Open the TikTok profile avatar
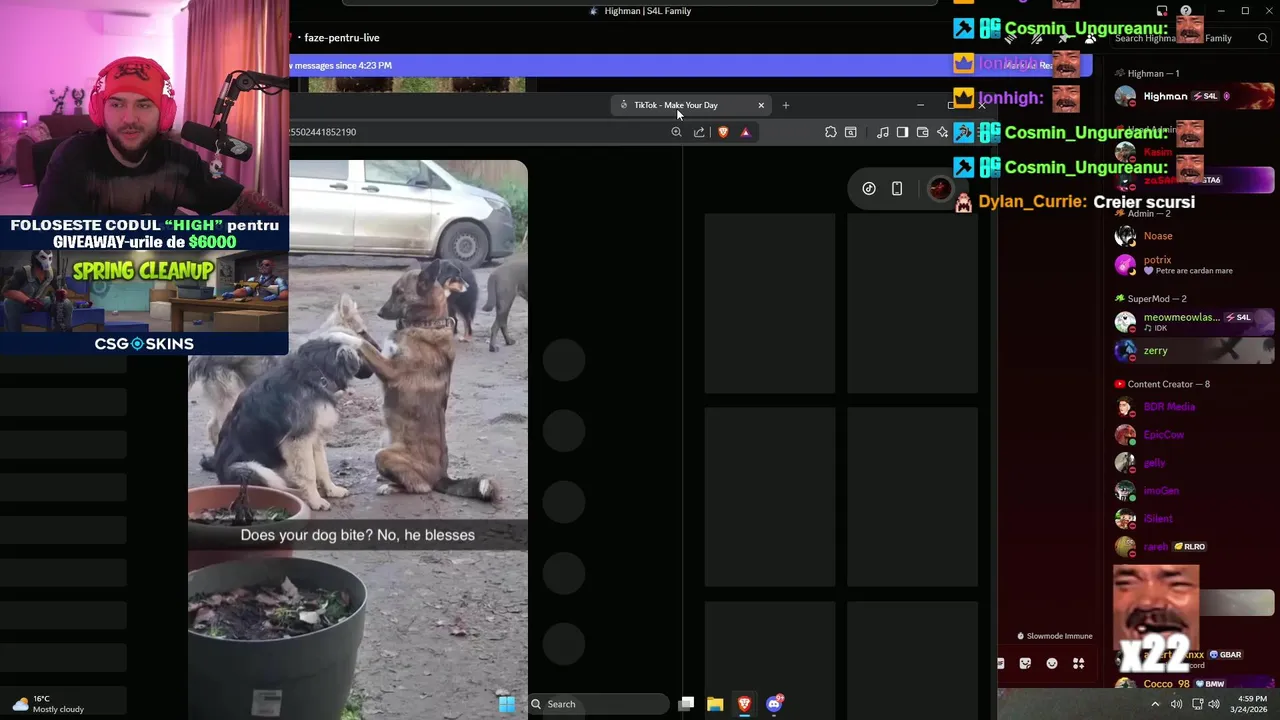 (938, 189)
